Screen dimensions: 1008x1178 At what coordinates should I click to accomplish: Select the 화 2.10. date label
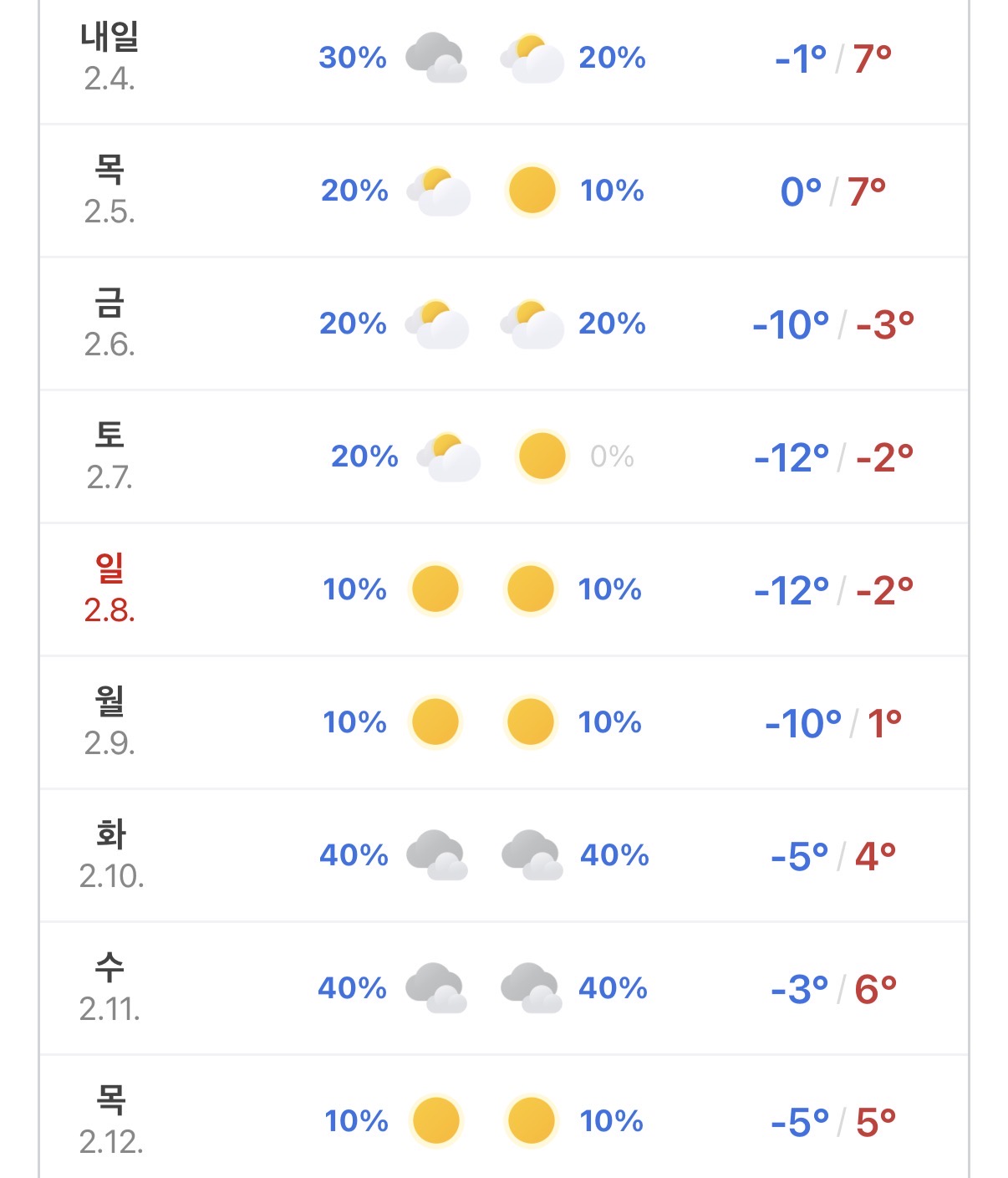click(x=111, y=854)
